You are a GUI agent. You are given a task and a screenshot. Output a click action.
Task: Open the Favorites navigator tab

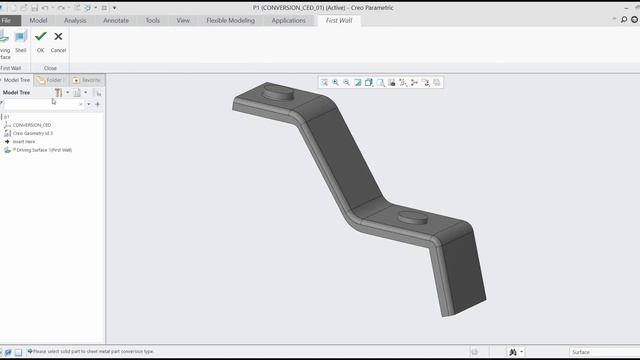tap(87, 80)
